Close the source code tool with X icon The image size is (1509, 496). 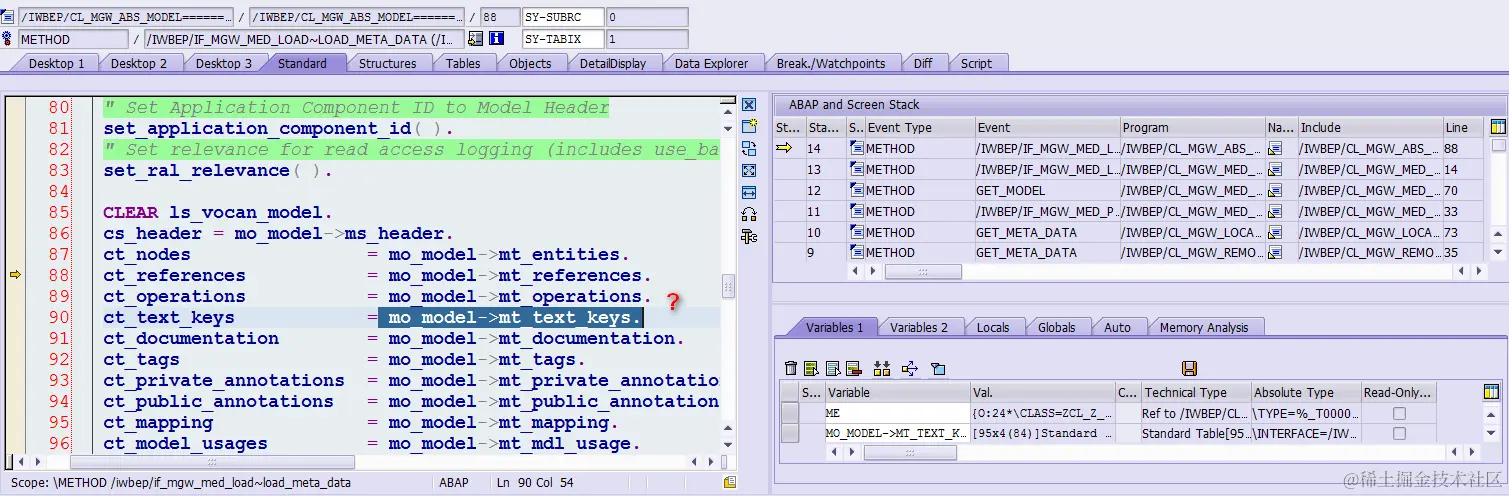pyautogui.click(x=748, y=105)
